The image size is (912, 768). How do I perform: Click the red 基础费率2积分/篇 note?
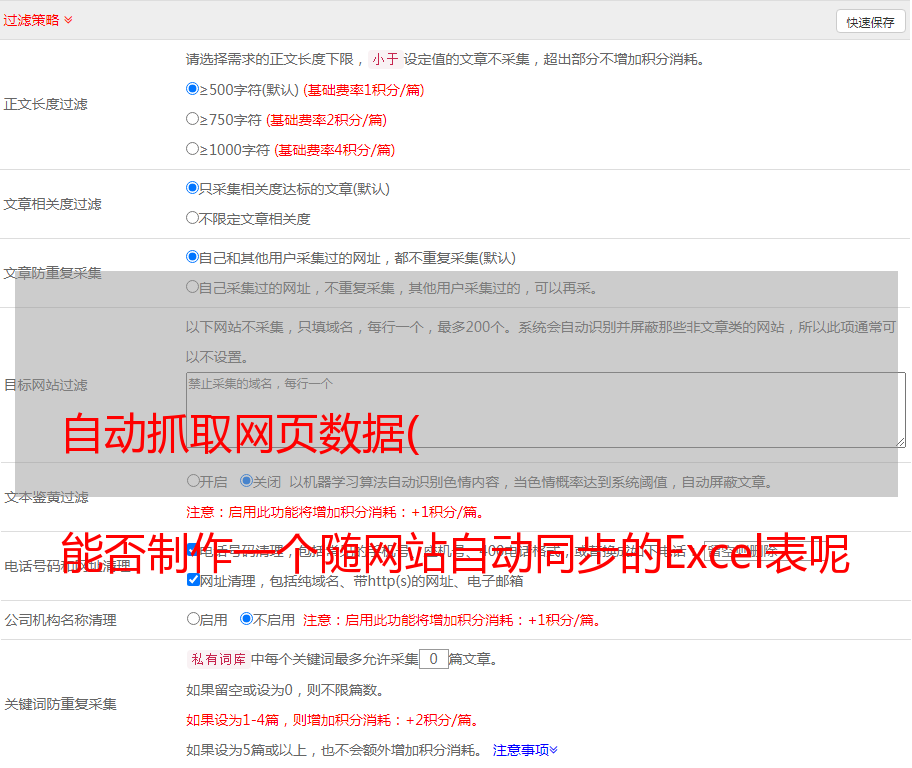pos(326,120)
